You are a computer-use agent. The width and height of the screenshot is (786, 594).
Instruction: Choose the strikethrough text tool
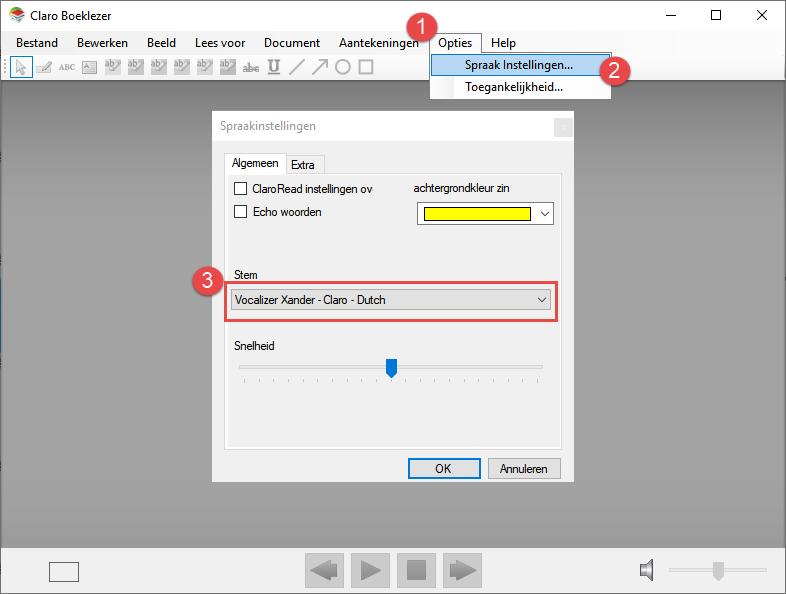click(x=251, y=67)
